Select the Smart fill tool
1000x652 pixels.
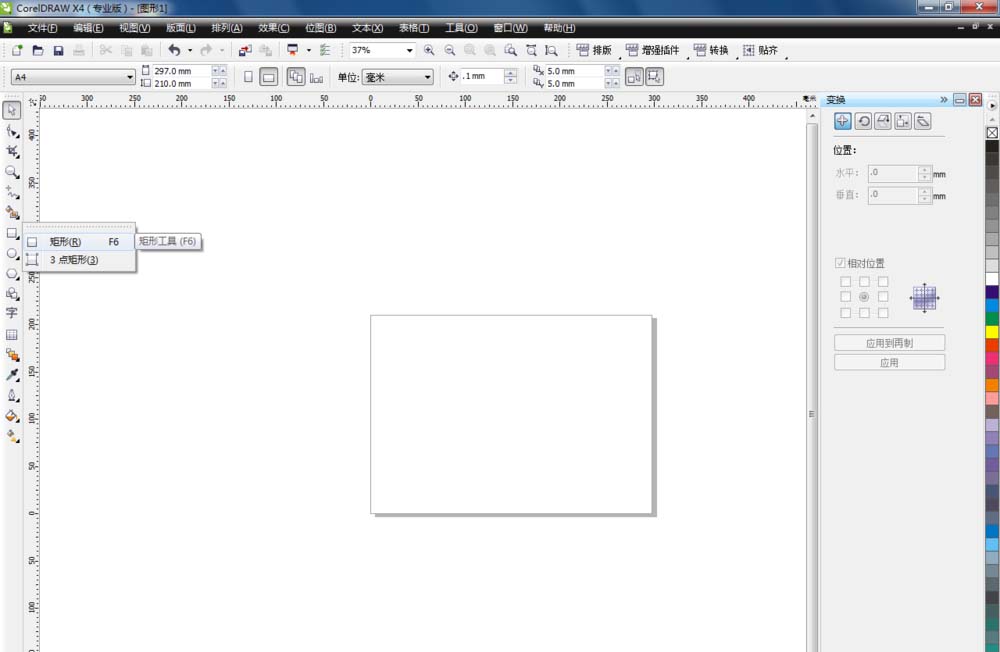[11, 212]
